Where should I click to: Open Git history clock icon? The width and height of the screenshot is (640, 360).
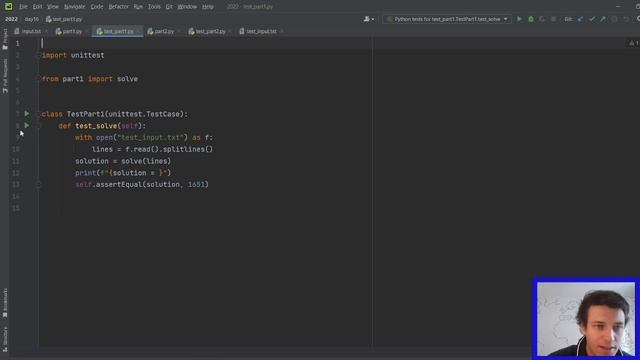(x=614, y=19)
